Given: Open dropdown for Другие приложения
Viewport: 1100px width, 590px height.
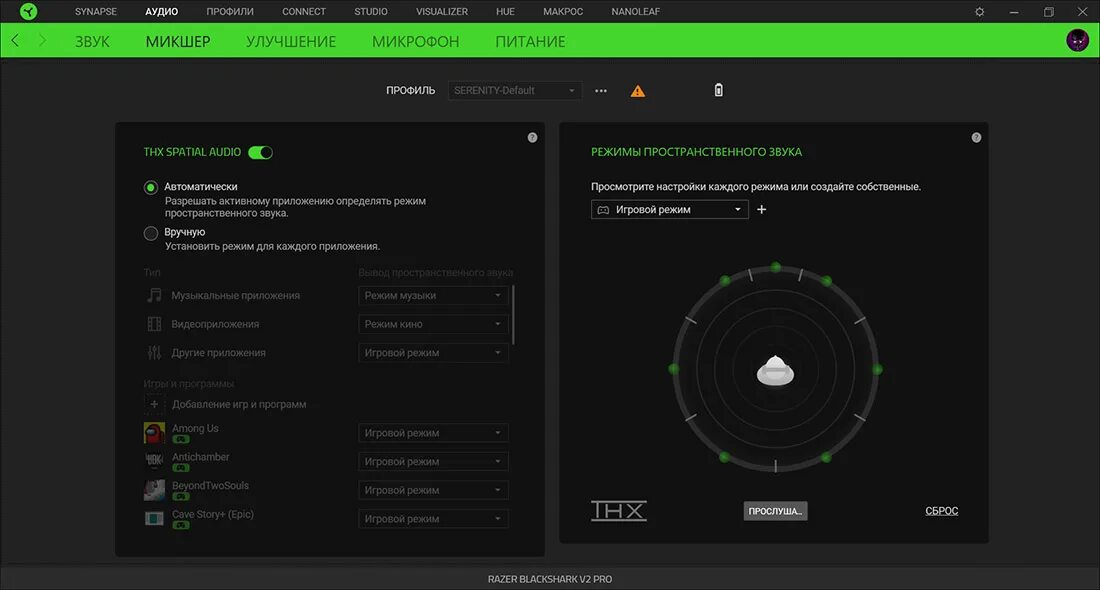Looking at the screenshot, I should [x=433, y=353].
